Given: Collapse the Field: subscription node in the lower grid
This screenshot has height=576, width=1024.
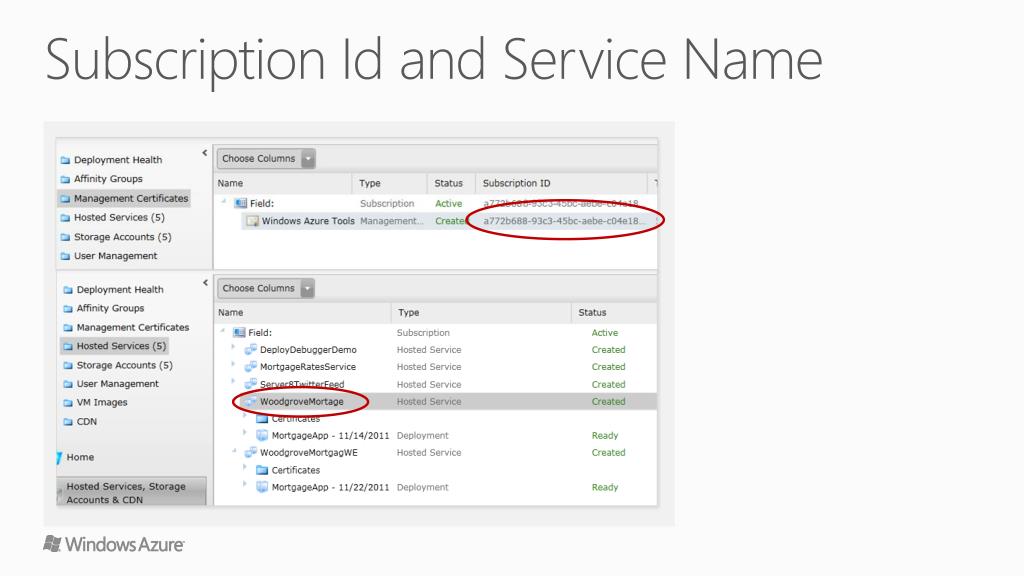Looking at the screenshot, I should [x=224, y=331].
